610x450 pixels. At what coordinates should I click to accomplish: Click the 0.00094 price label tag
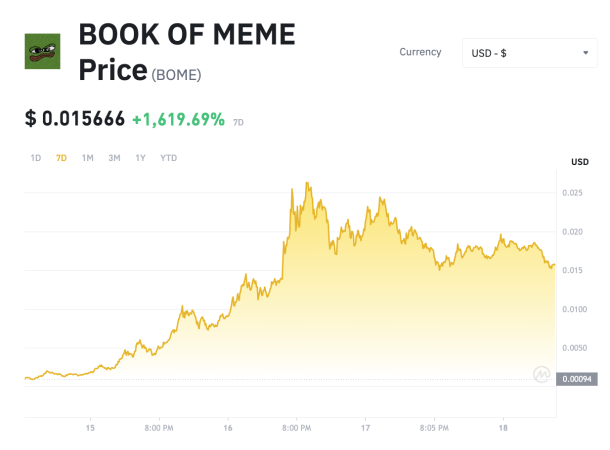[578, 379]
